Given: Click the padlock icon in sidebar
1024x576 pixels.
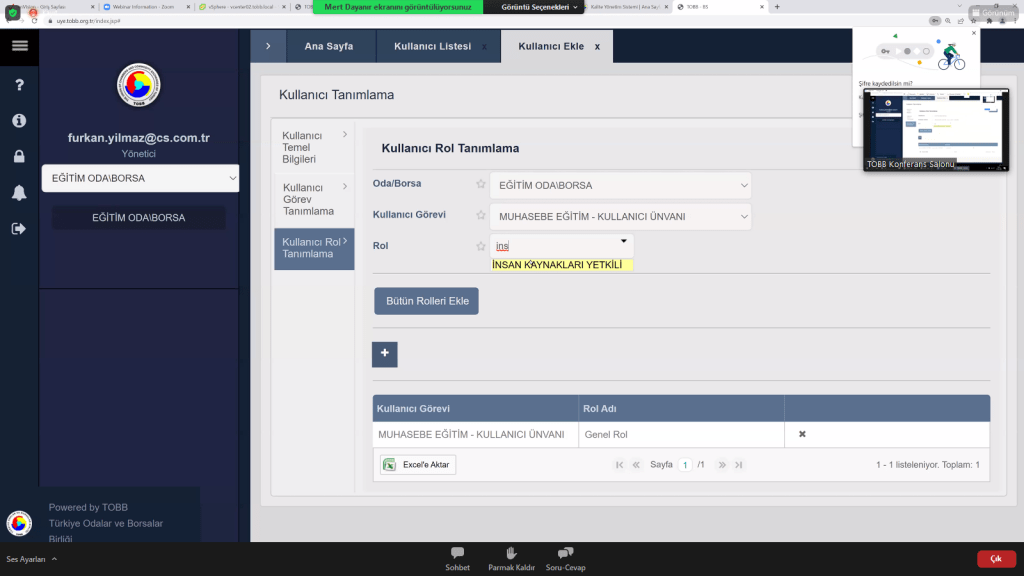Looking at the screenshot, I should tap(19, 156).
